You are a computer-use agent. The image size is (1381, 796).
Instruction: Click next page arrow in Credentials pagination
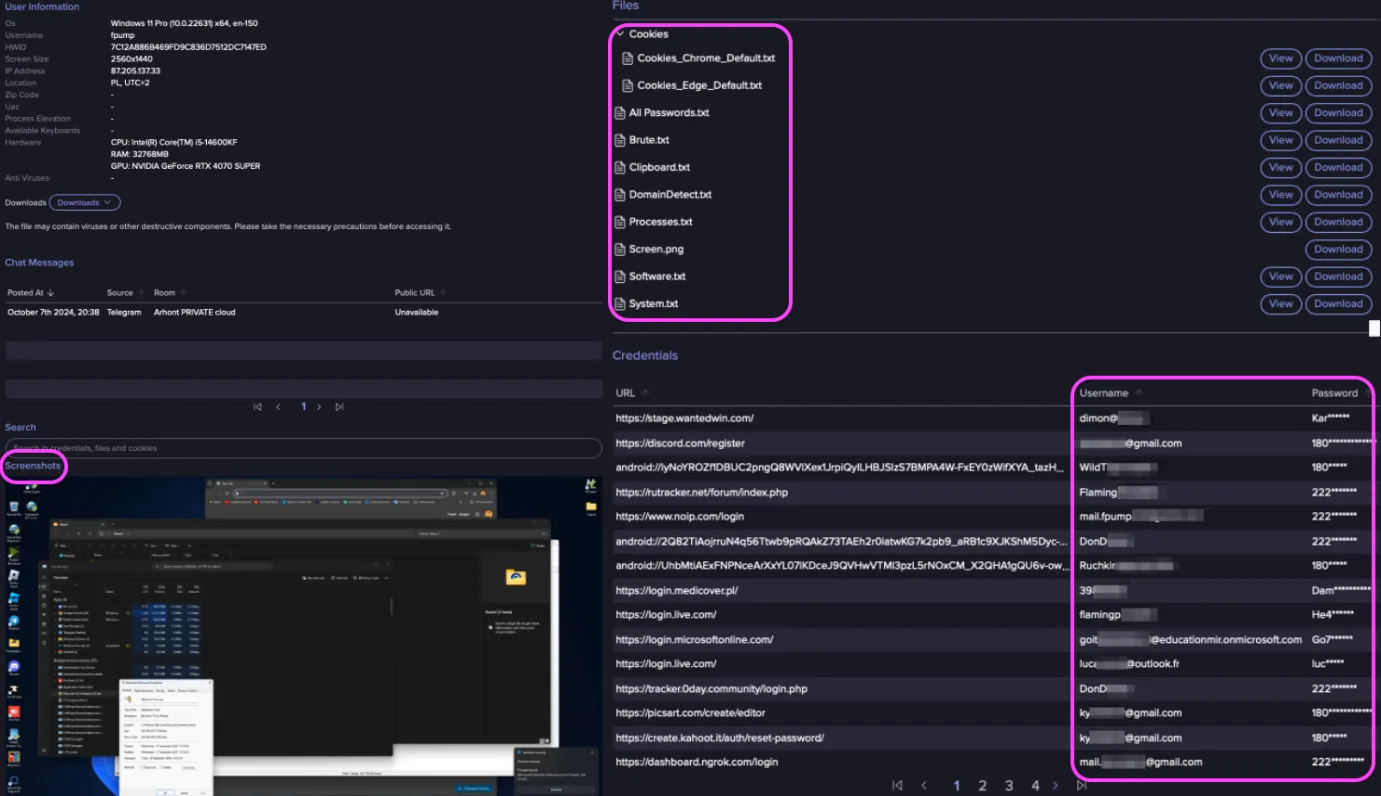(1055, 786)
